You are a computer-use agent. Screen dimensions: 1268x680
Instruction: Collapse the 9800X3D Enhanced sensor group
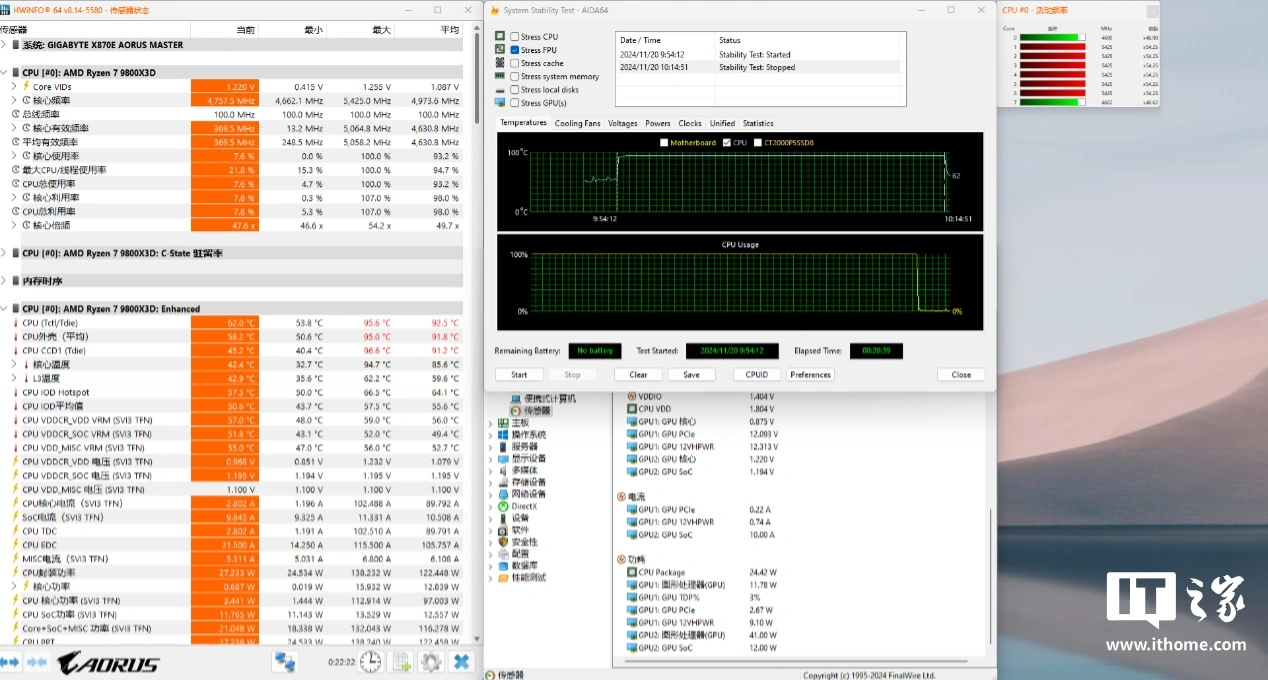(5, 309)
